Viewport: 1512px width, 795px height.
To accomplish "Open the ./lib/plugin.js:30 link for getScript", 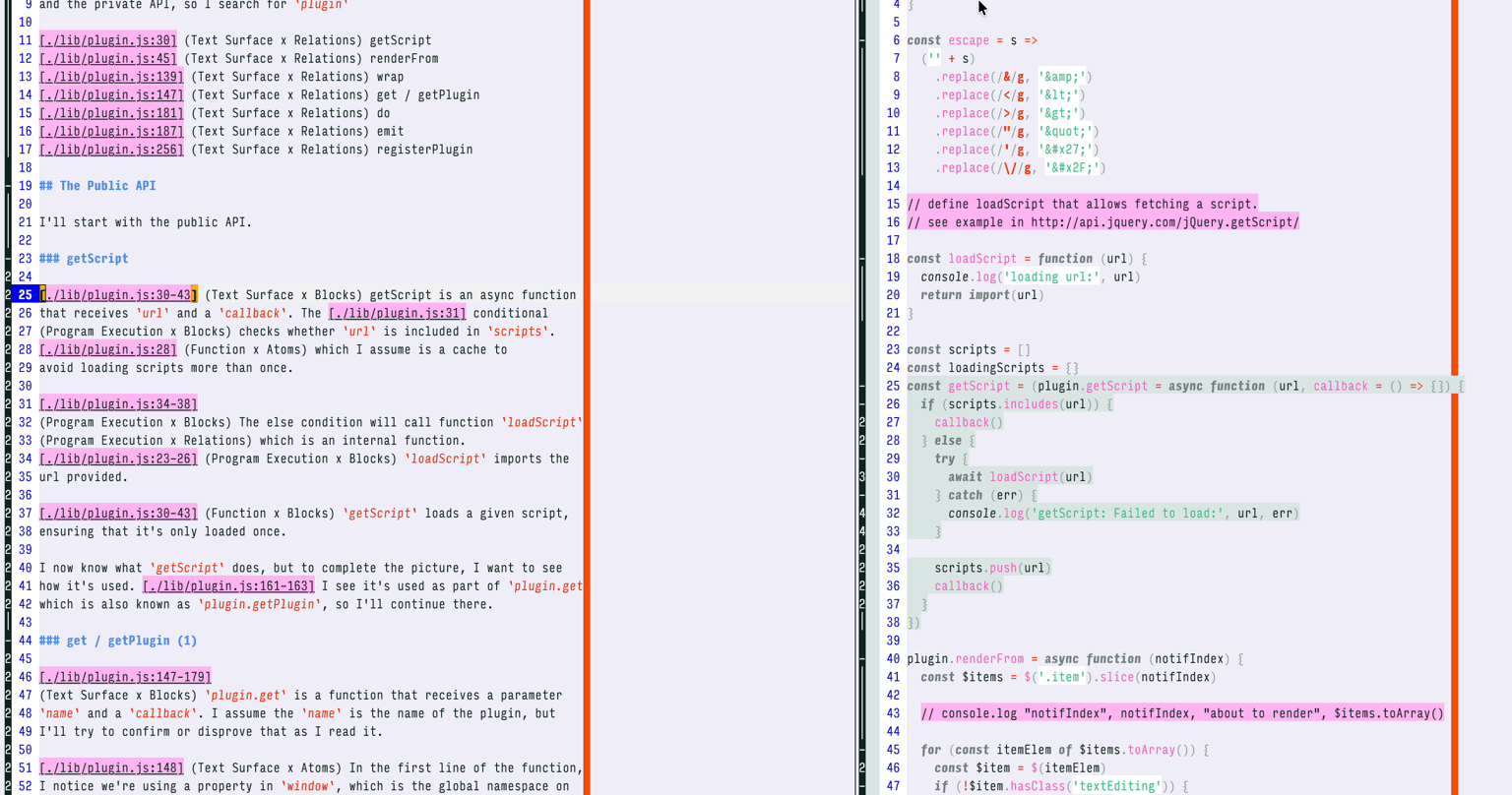I will [108, 40].
